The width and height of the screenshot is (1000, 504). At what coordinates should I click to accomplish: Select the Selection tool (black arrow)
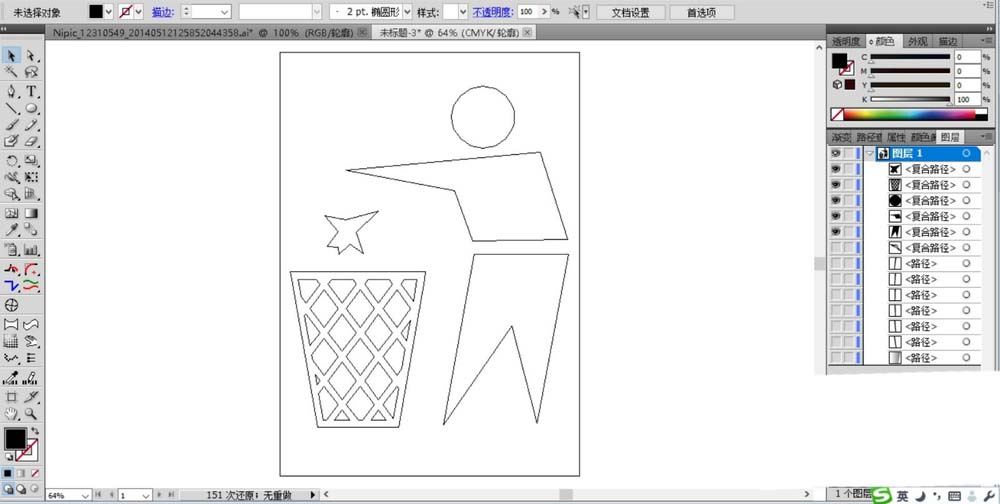pos(11,56)
